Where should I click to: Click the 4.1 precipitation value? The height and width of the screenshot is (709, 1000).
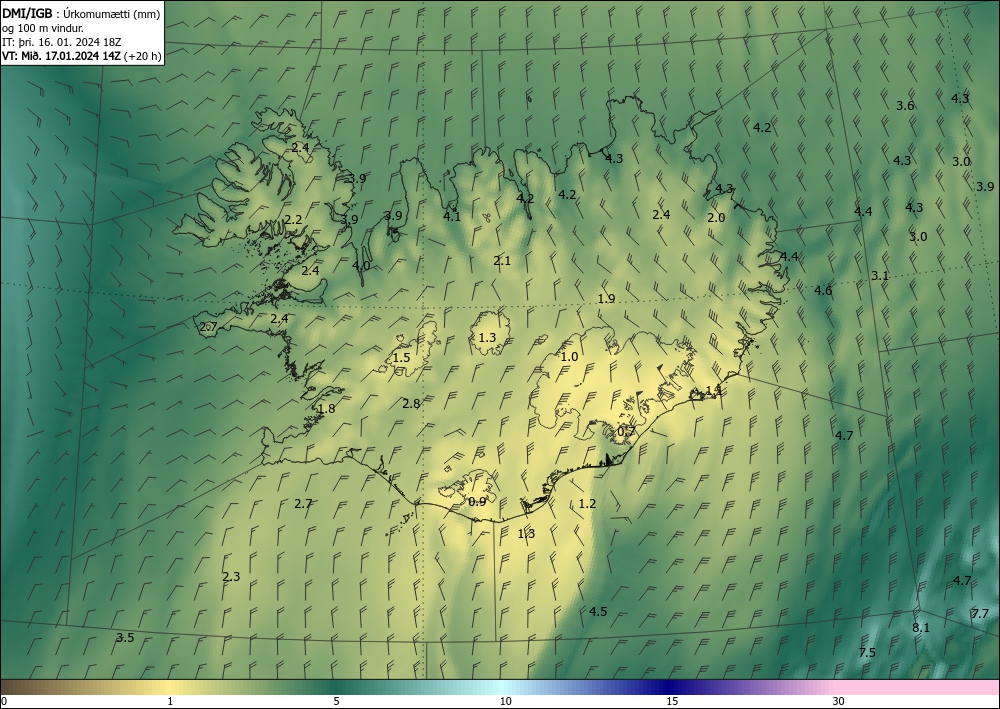pyautogui.click(x=452, y=217)
